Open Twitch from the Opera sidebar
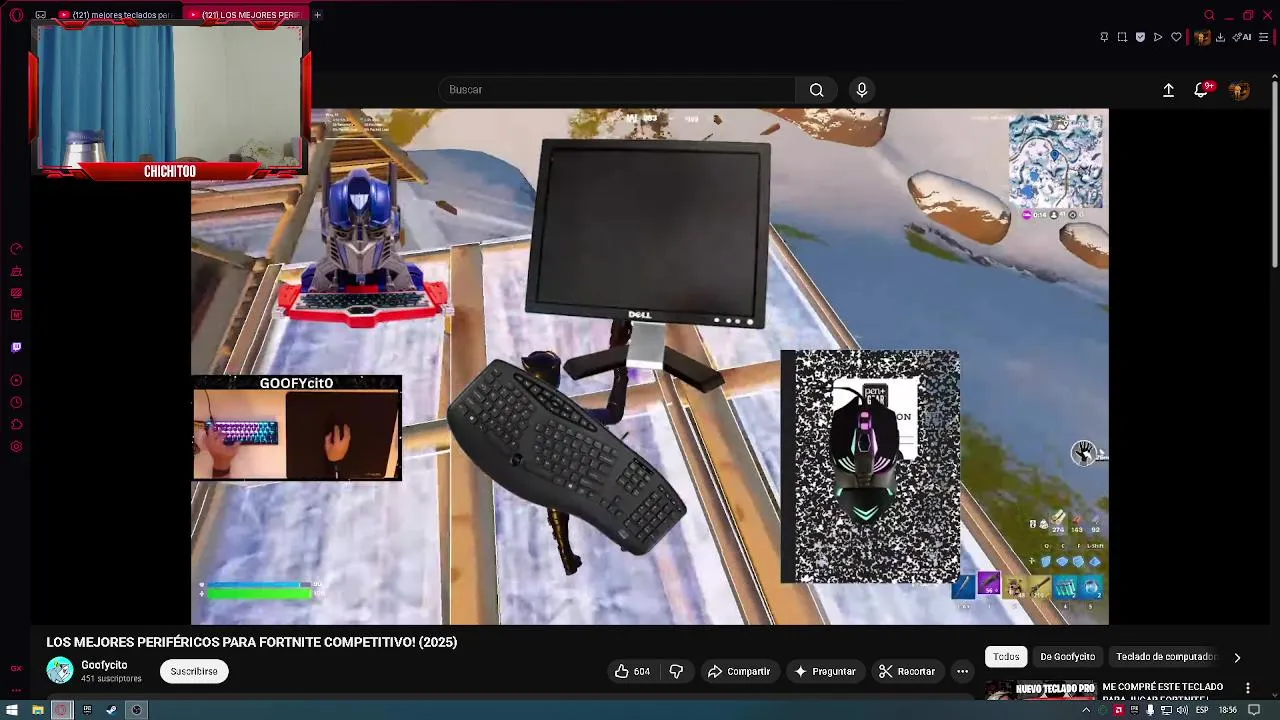Viewport: 1280px width, 720px height. click(16, 347)
